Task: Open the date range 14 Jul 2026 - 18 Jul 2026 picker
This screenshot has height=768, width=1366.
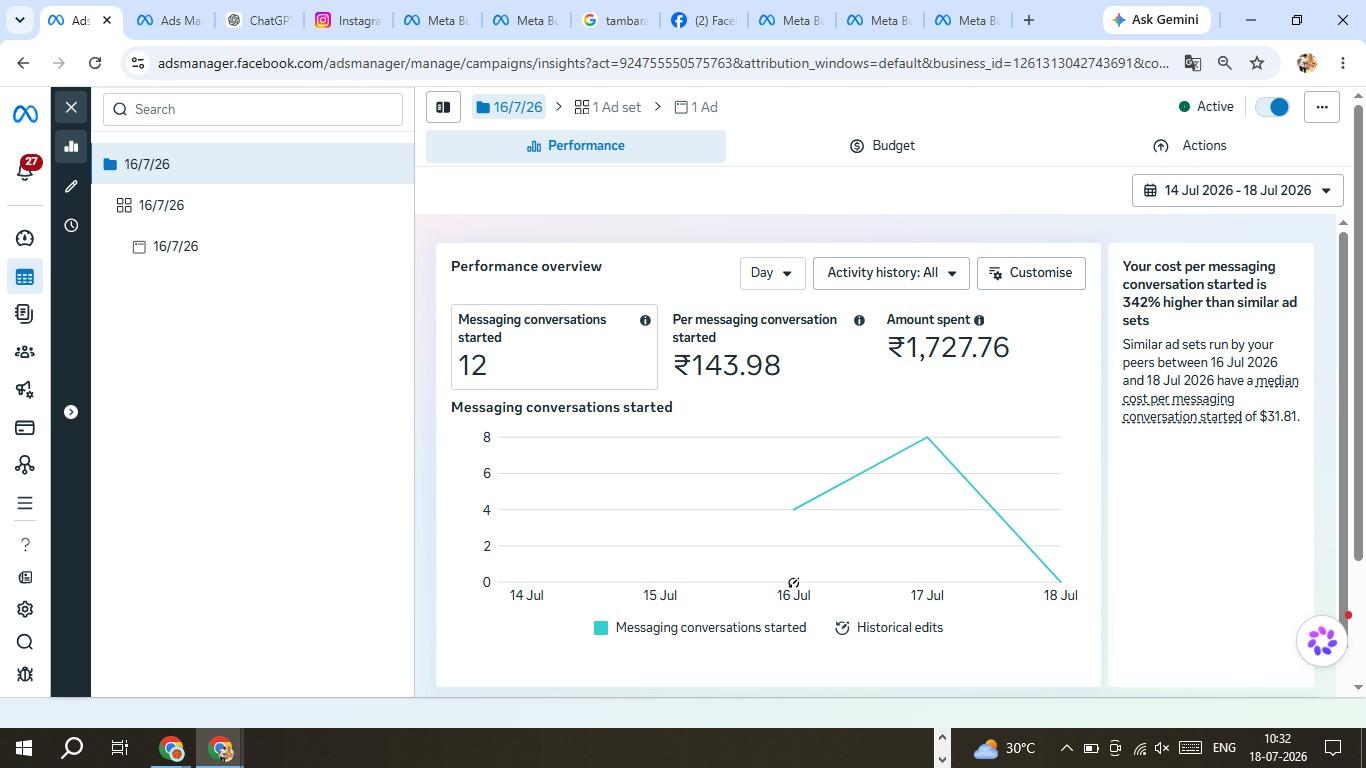Action: 1237,190
